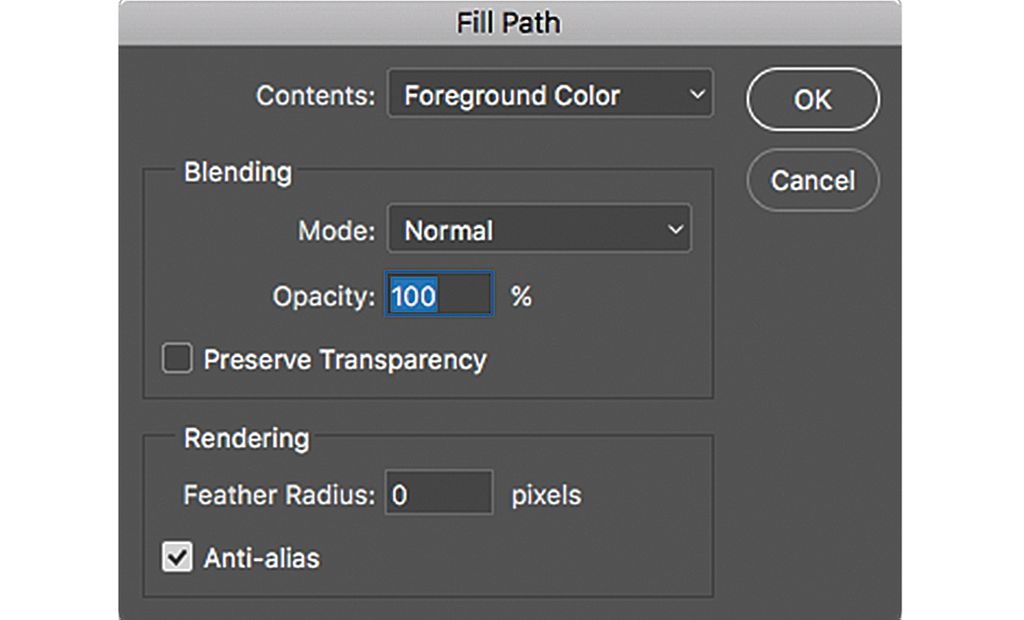Click Cancel to abort filling the path
Image resolution: width=1024 pixels, height=620 pixels.
(x=812, y=181)
